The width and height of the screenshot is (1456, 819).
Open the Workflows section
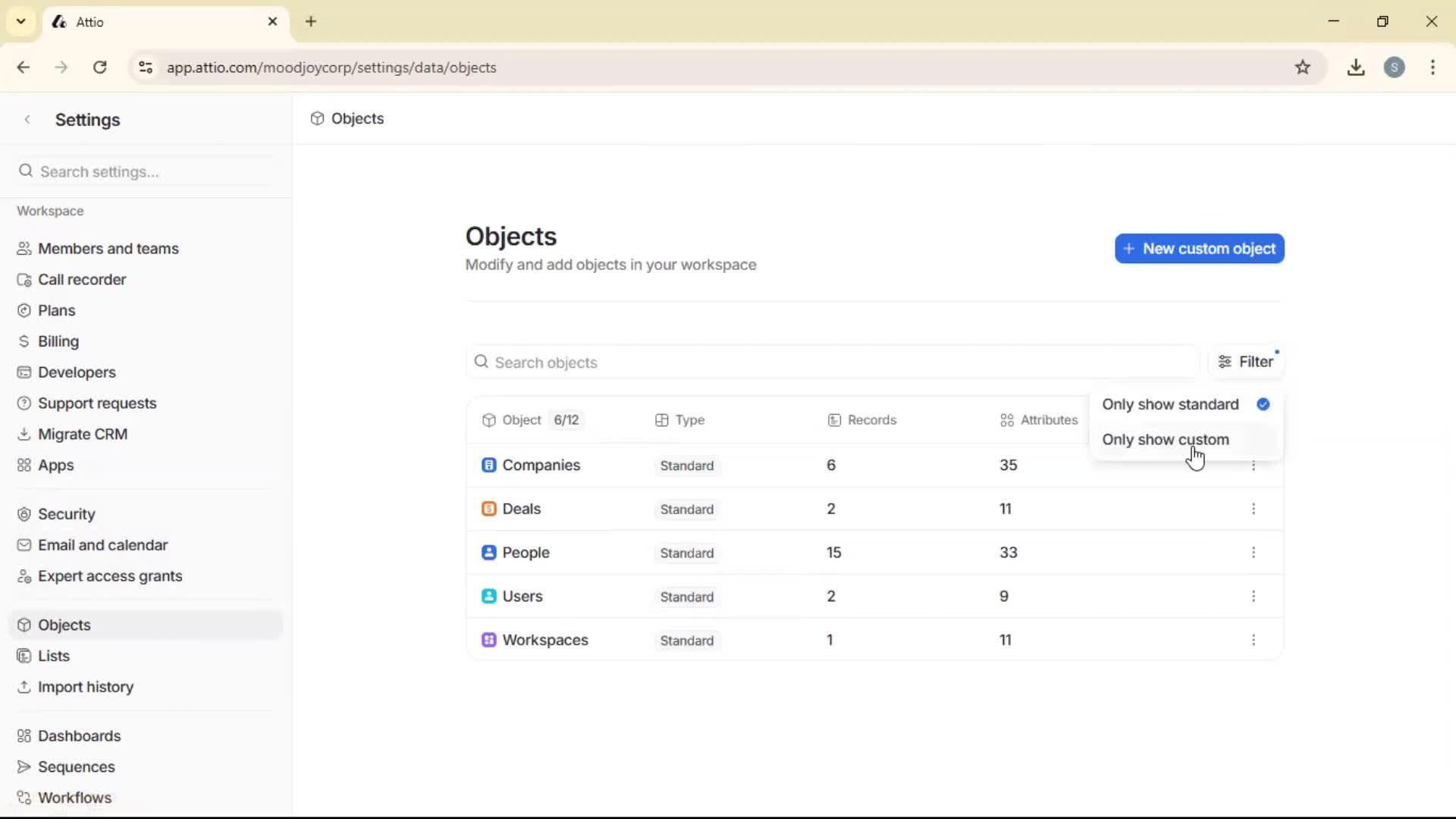click(74, 797)
